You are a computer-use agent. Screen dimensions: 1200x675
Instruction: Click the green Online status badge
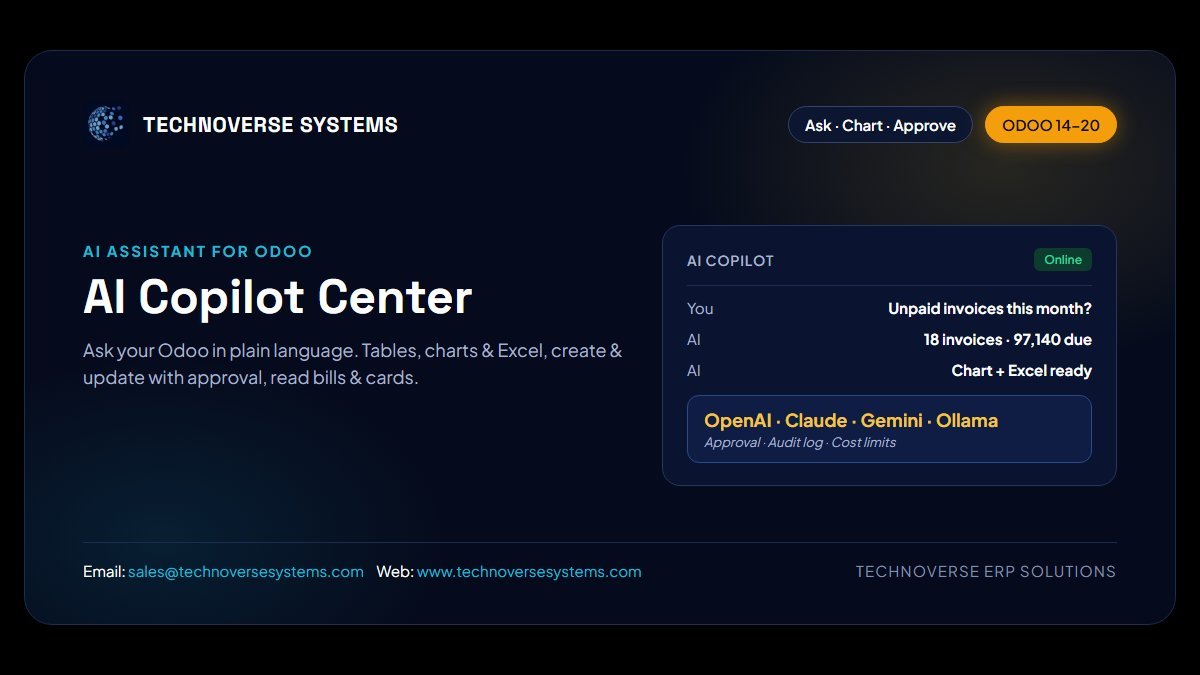tap(1063, 260)
